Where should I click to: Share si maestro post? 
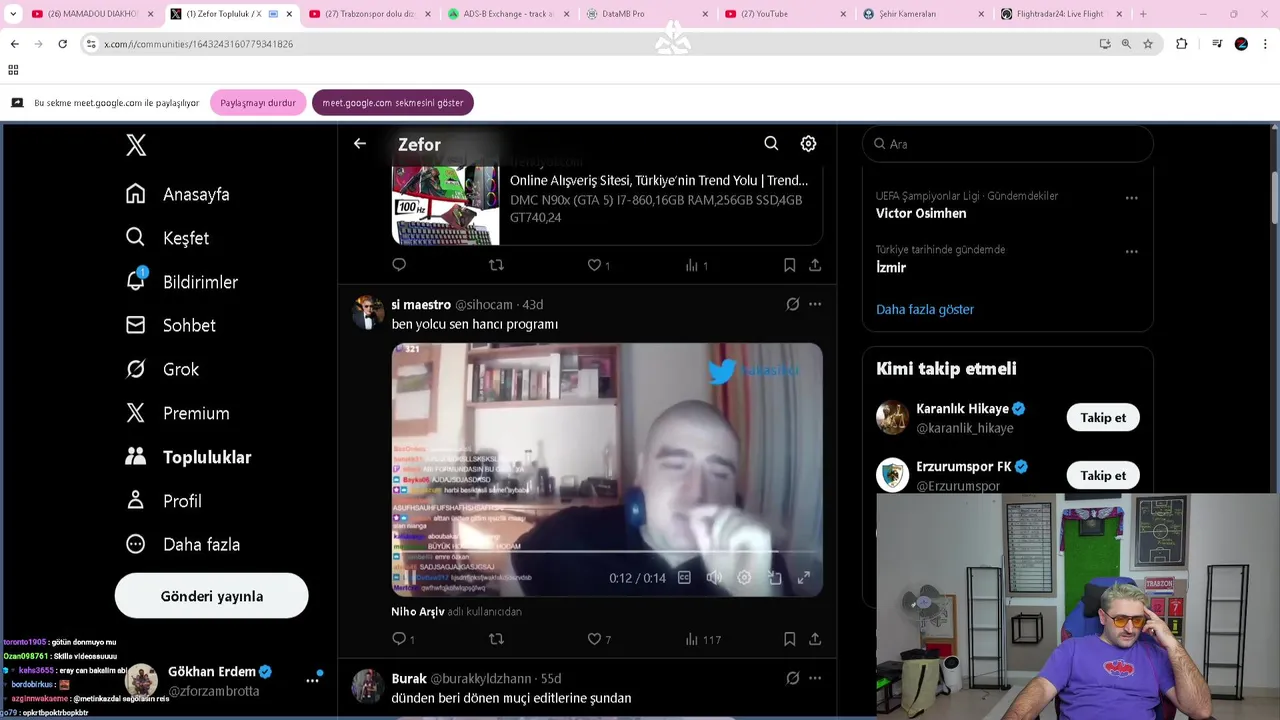point(815,639)
